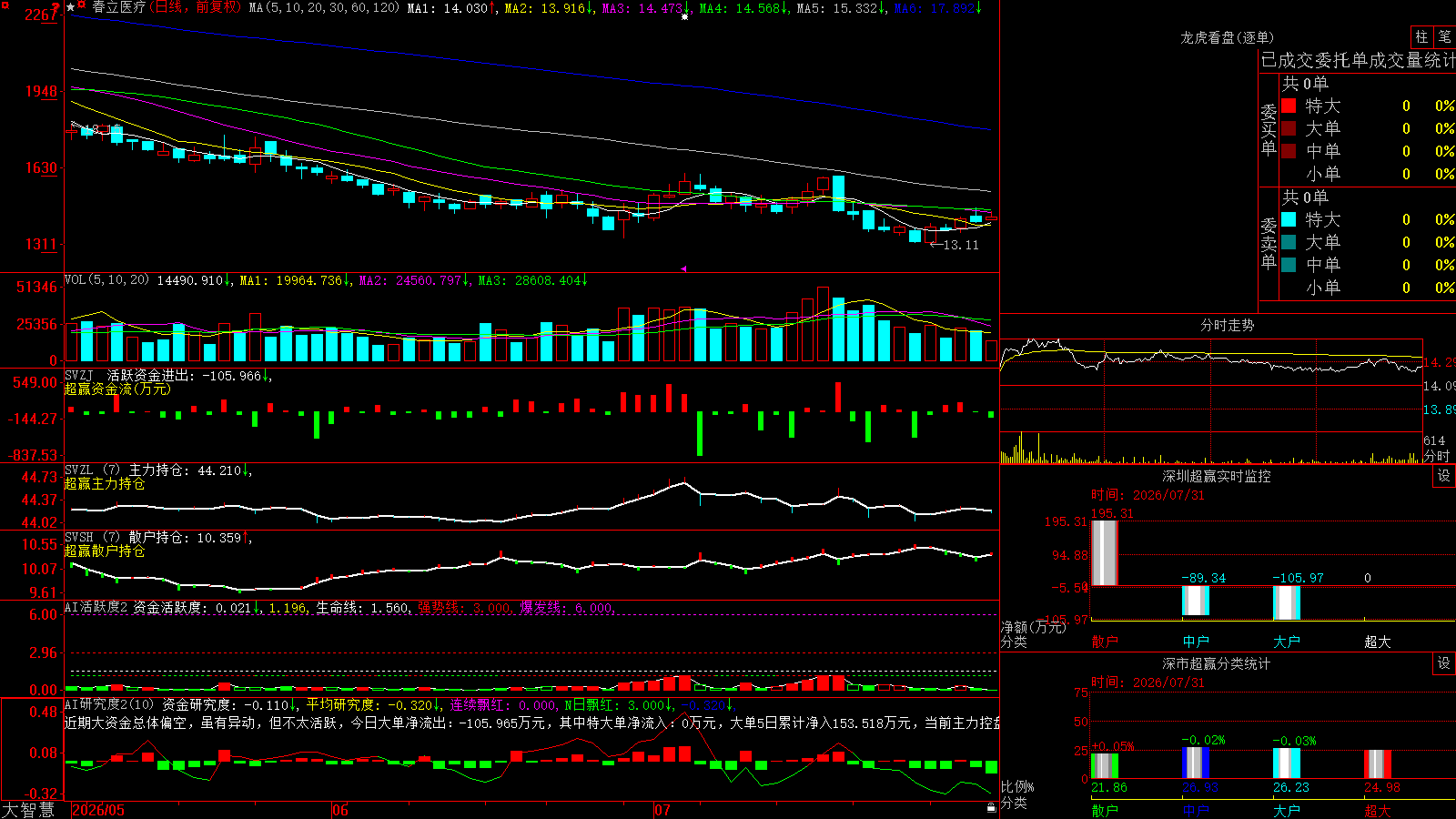Click the 大户 bar valued 26.23
The width and height of the screenshot is (1456, 819).
point(1287,763)
